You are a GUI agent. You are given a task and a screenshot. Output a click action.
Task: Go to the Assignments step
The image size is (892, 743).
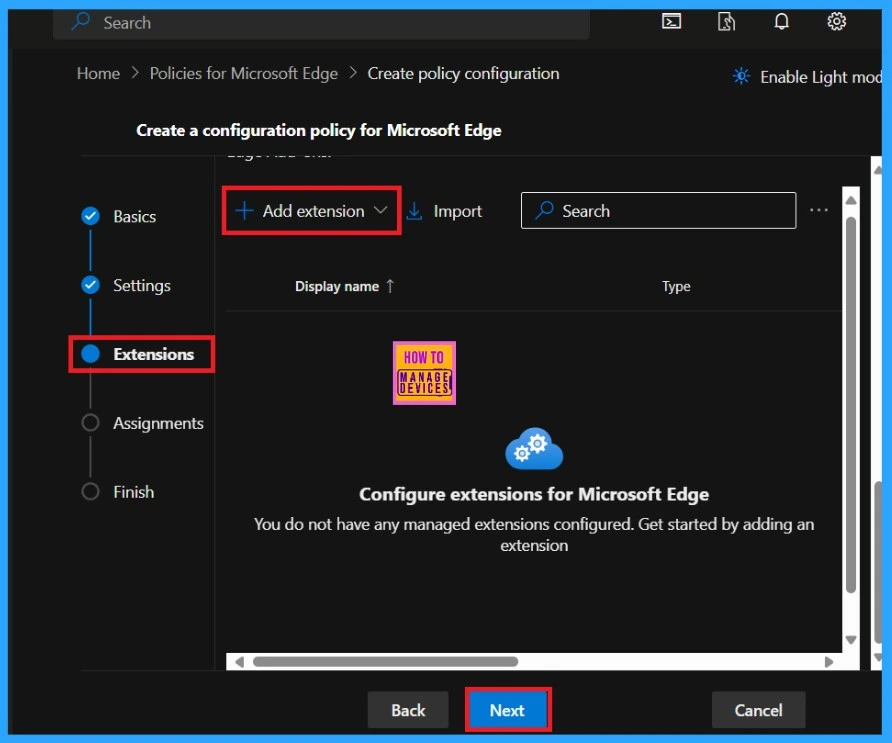142,423
